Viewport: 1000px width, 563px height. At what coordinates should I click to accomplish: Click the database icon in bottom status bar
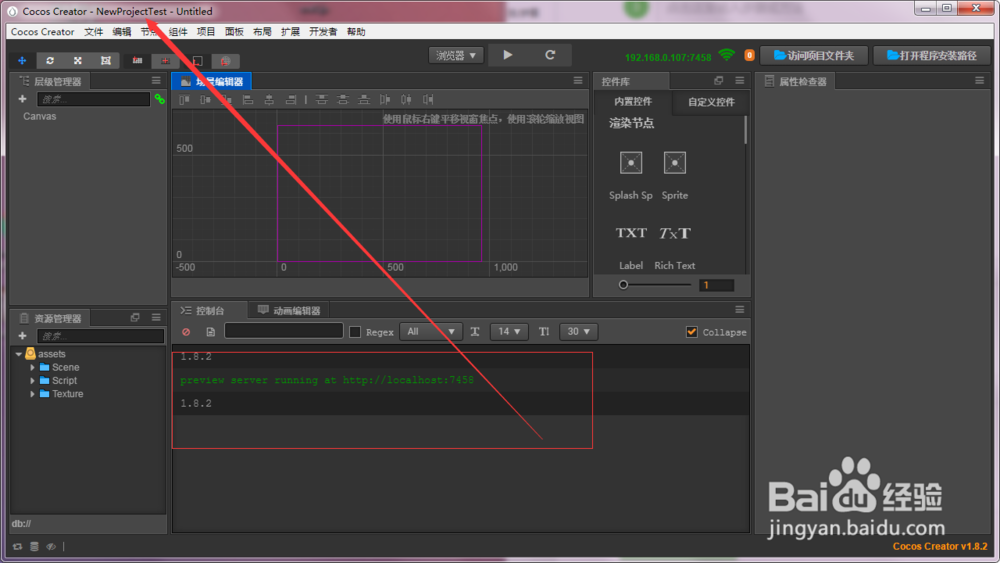click(34, 546)
